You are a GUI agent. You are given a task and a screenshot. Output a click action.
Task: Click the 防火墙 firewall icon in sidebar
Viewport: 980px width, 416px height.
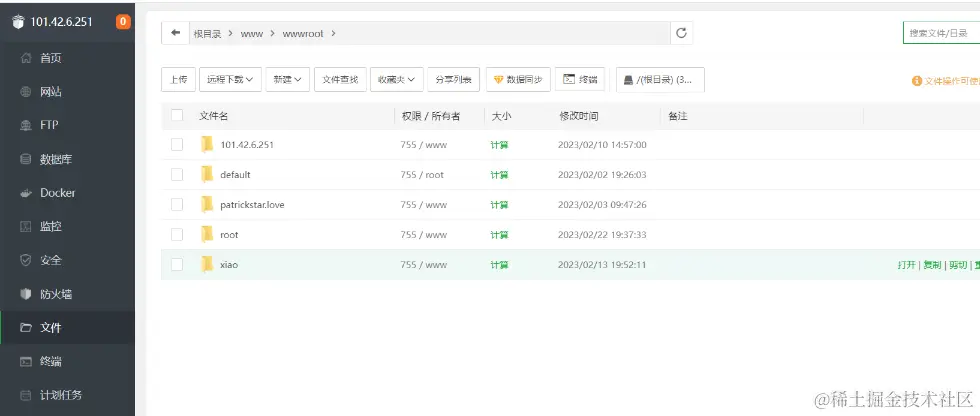pos(26,294)
